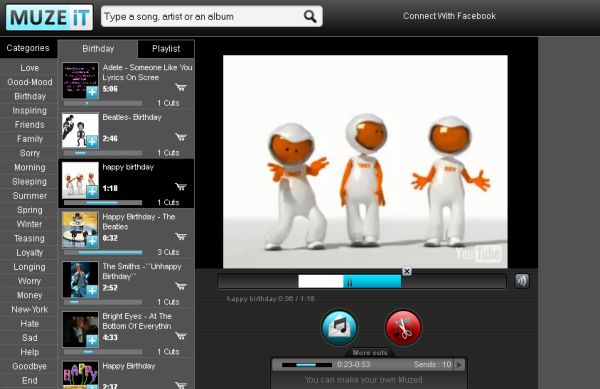Viewport: 600px width, 389px height.
Task: Open the Summer category
Action: 29,196
